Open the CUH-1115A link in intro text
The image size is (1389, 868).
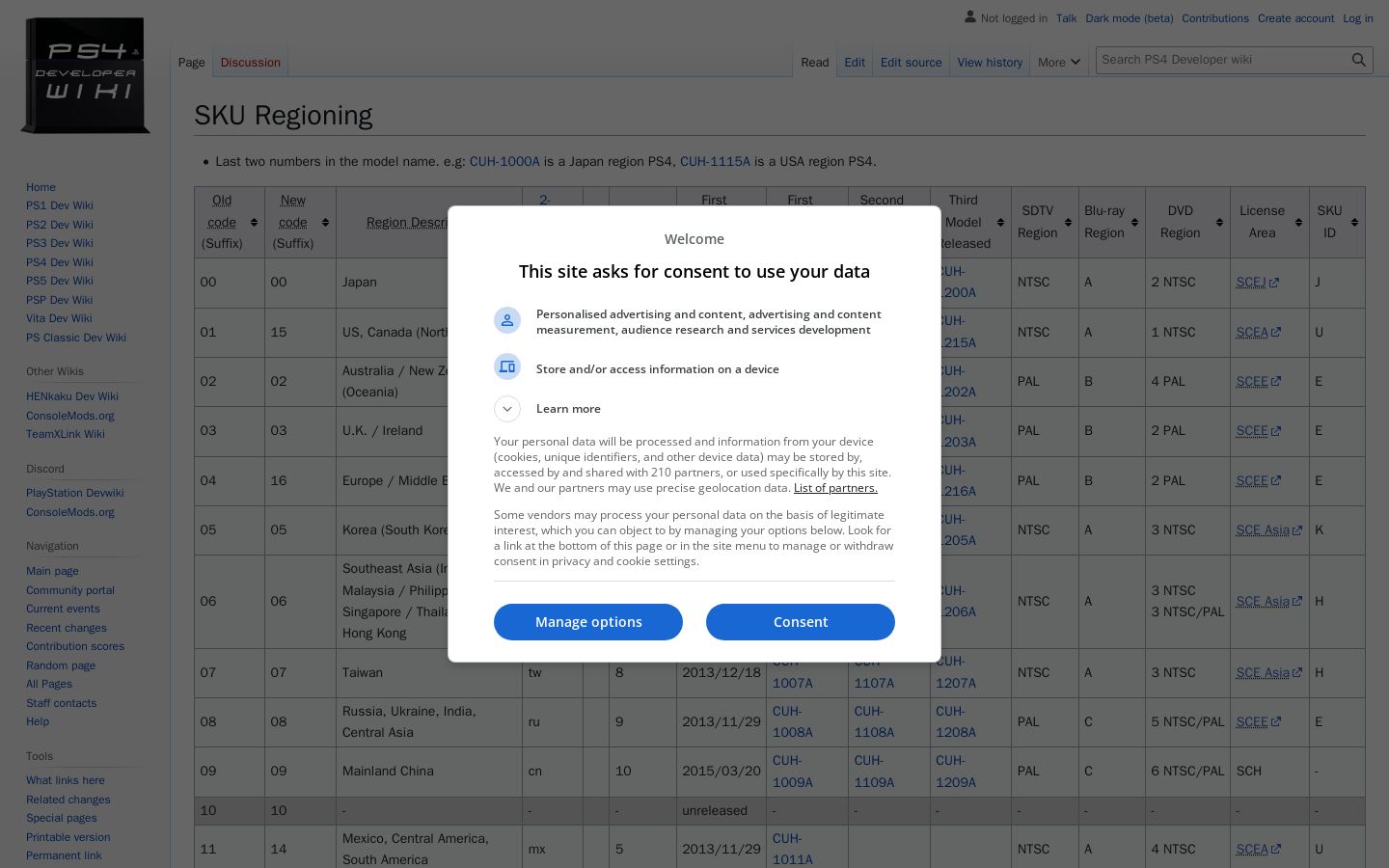[x=715, y=161]
